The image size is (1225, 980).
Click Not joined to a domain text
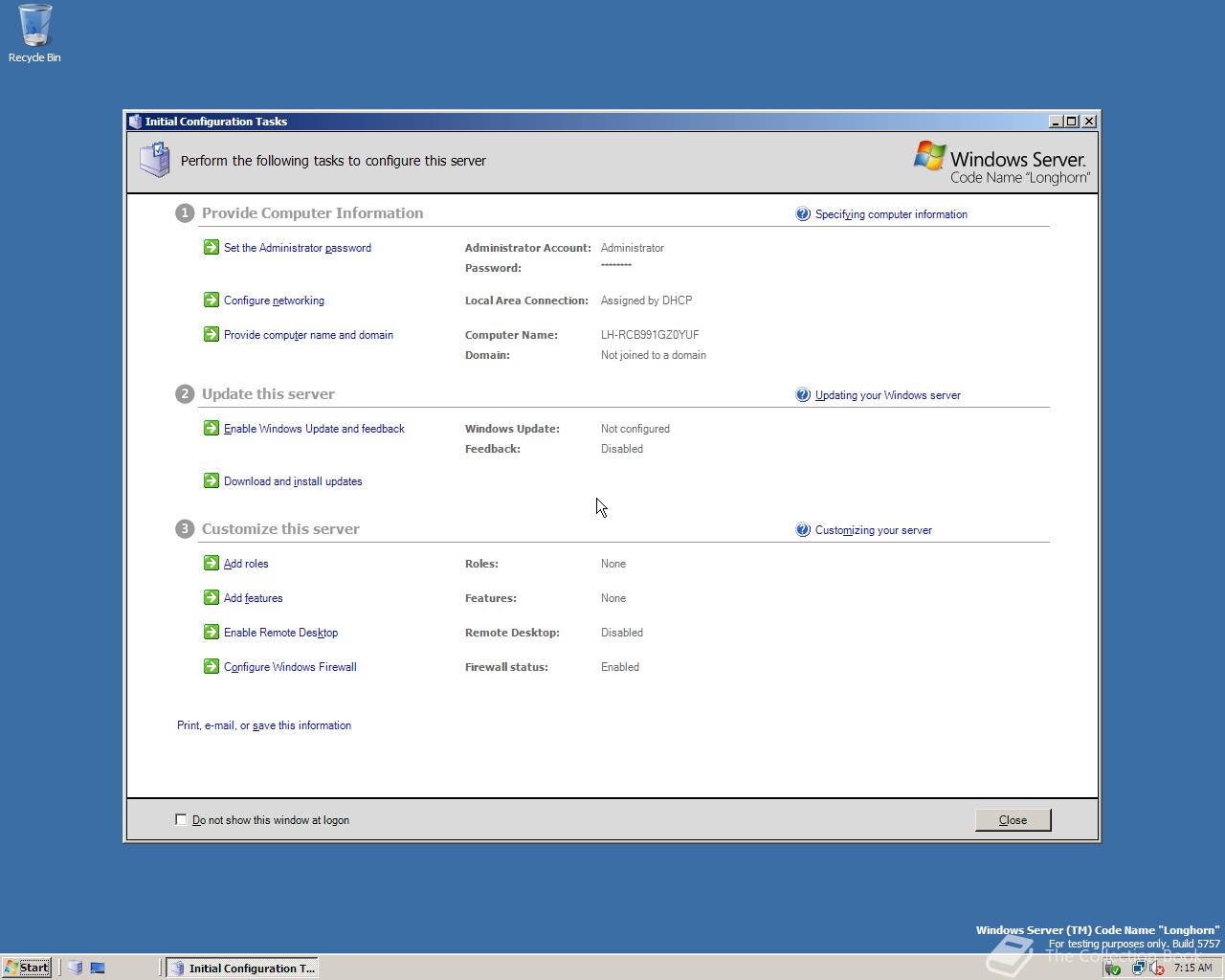click(654, 355)
